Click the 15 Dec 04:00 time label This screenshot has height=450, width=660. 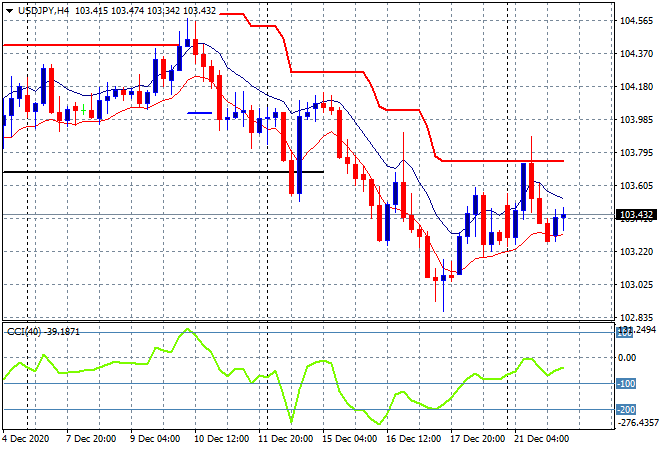[x=349, y=439]
